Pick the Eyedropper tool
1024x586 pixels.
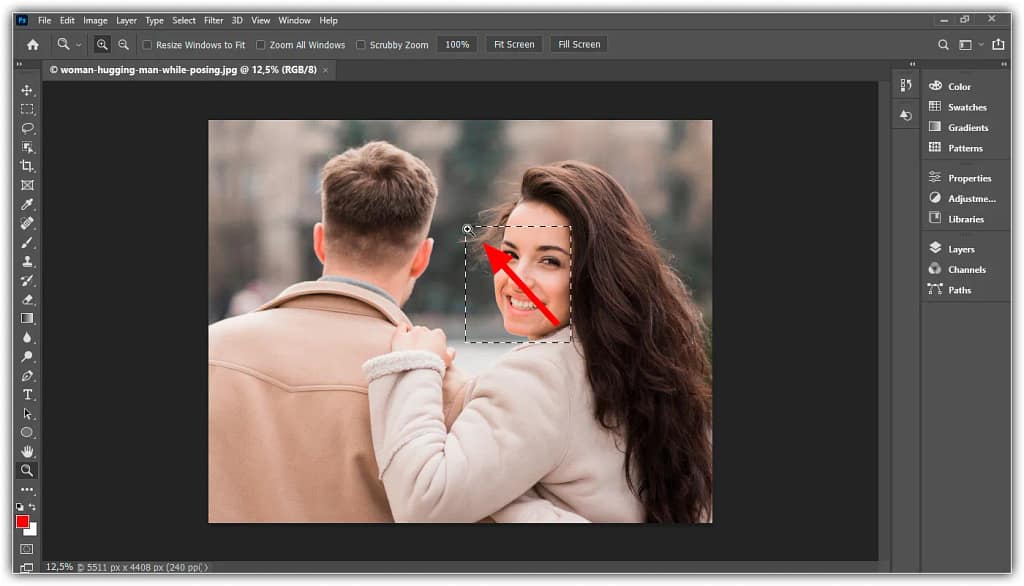click(27, 204)
